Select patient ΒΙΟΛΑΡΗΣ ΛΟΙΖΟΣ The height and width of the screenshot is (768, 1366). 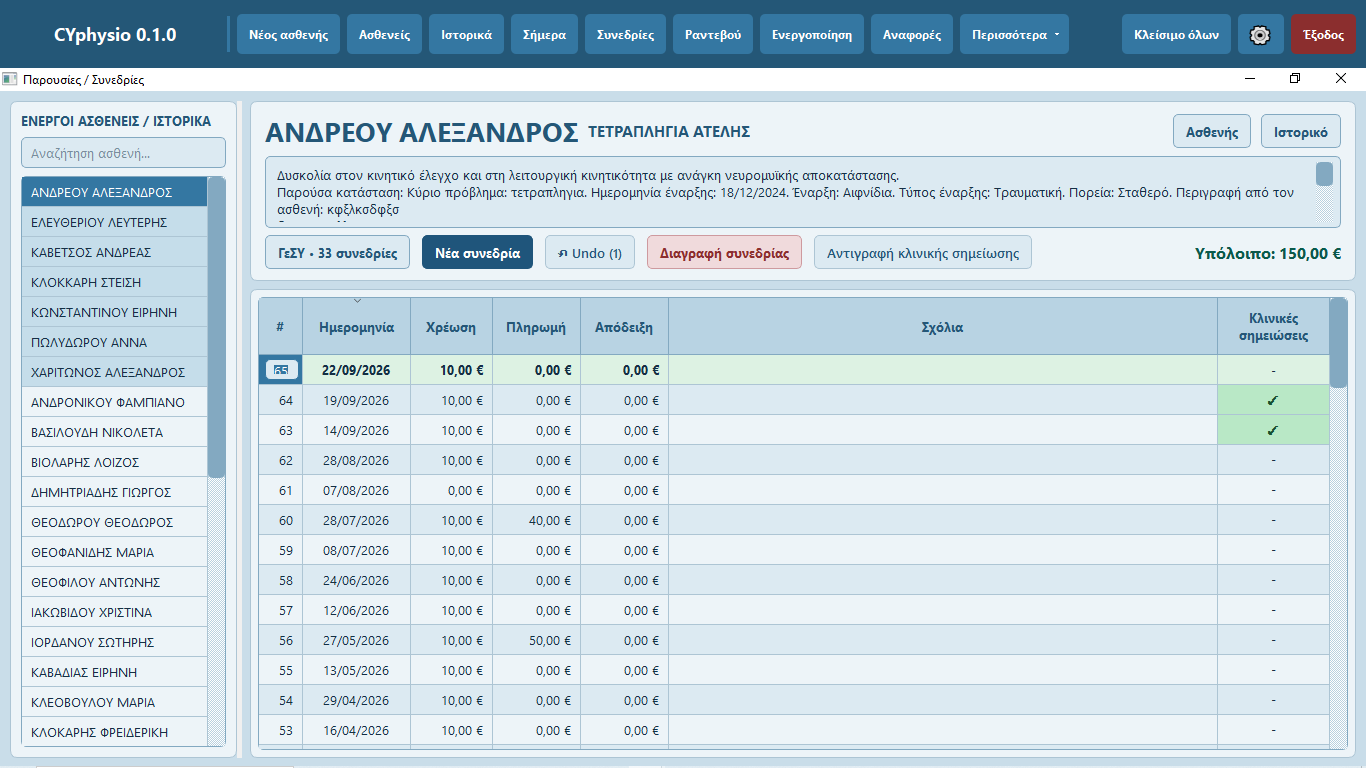coord(114,462)
